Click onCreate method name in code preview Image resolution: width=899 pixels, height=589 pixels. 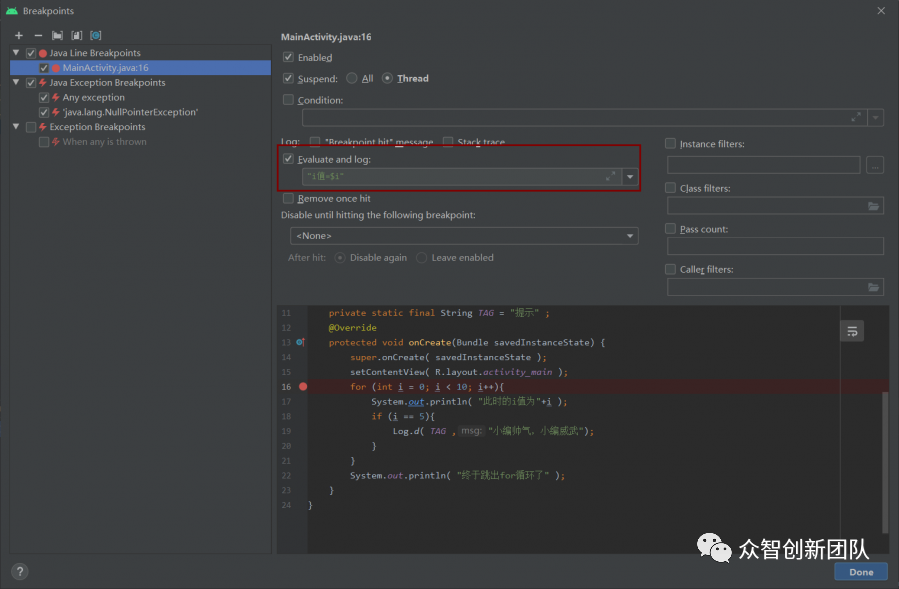[429, 342]
